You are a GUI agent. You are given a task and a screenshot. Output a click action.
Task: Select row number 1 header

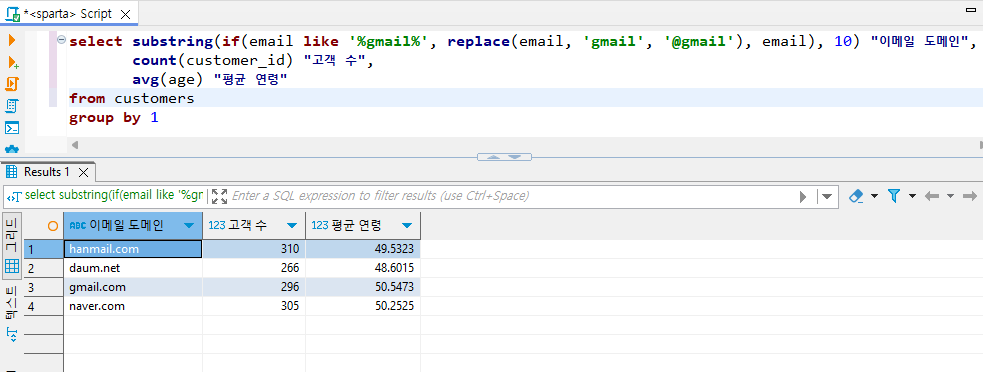pyautogui.click(x=43, y=249)
